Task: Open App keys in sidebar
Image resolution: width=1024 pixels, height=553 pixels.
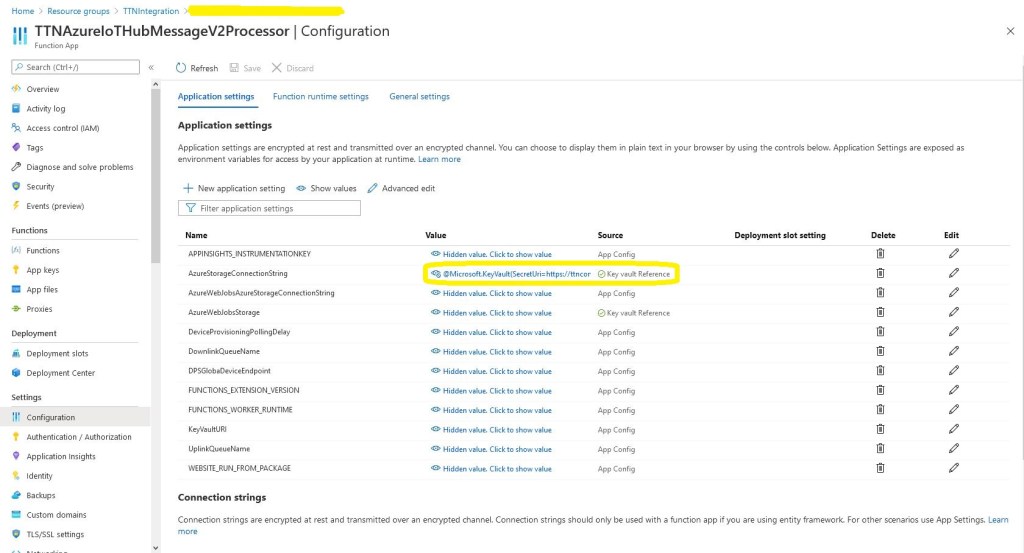Action: click(42, 270)
